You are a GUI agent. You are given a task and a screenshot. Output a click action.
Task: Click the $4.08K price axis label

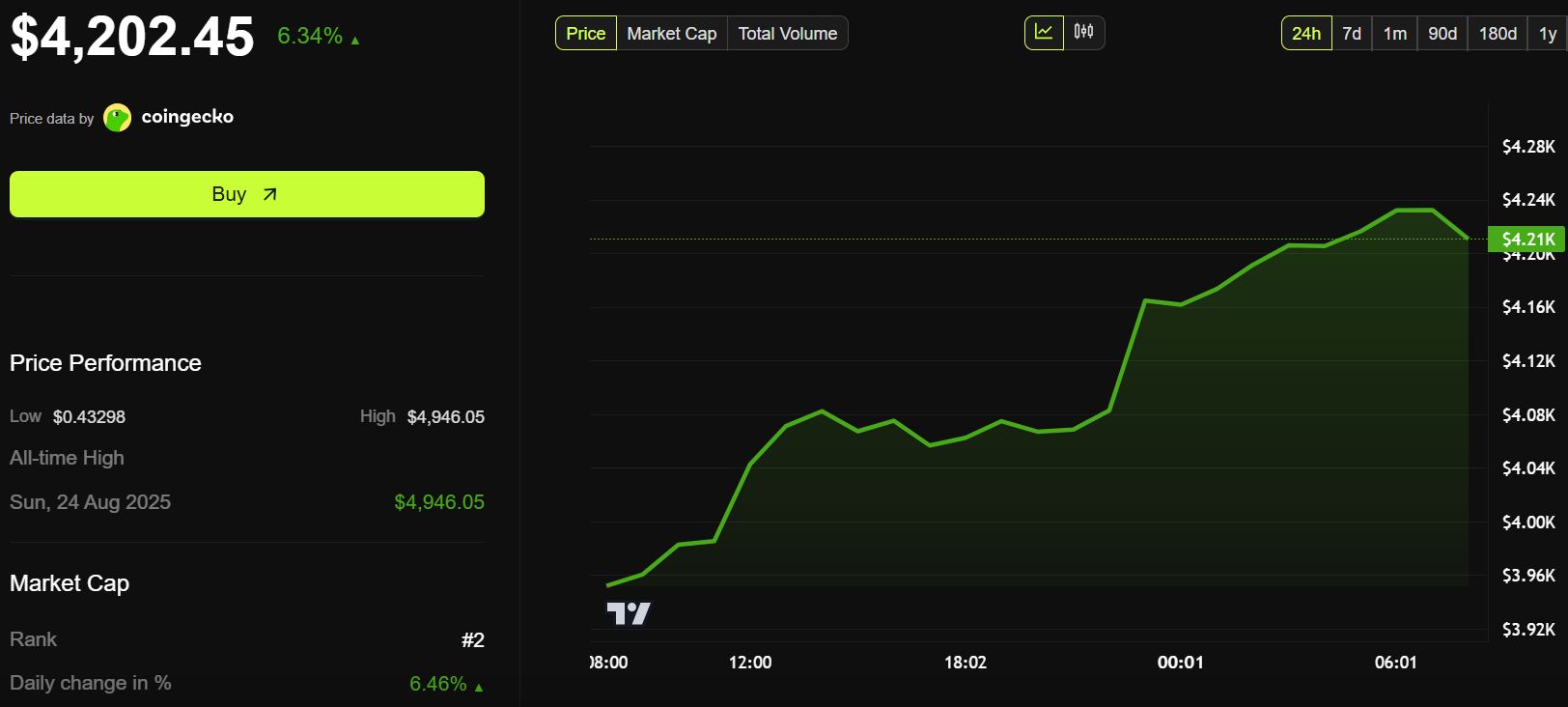(x=1528, y=415)
